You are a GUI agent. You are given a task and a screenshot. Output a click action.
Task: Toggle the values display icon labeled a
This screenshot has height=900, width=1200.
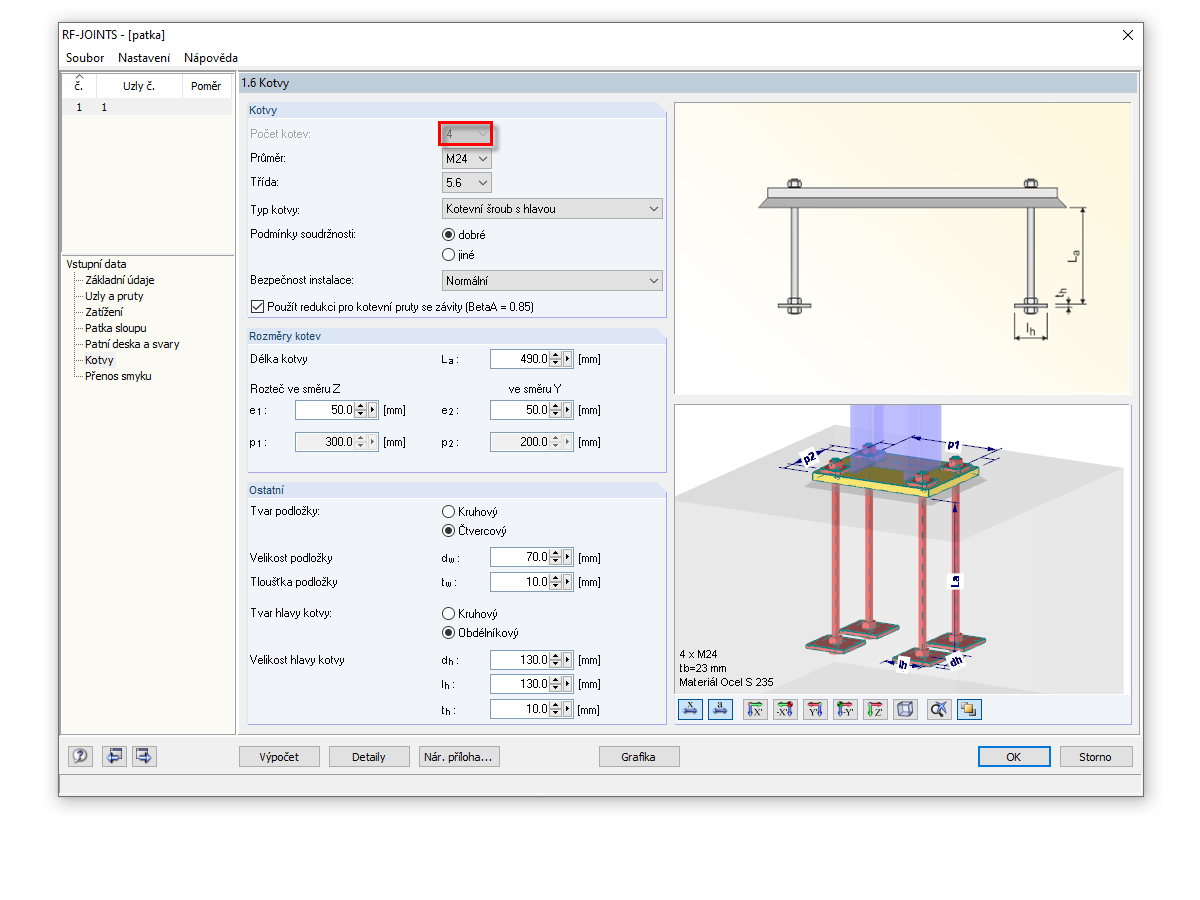(721, 709)
